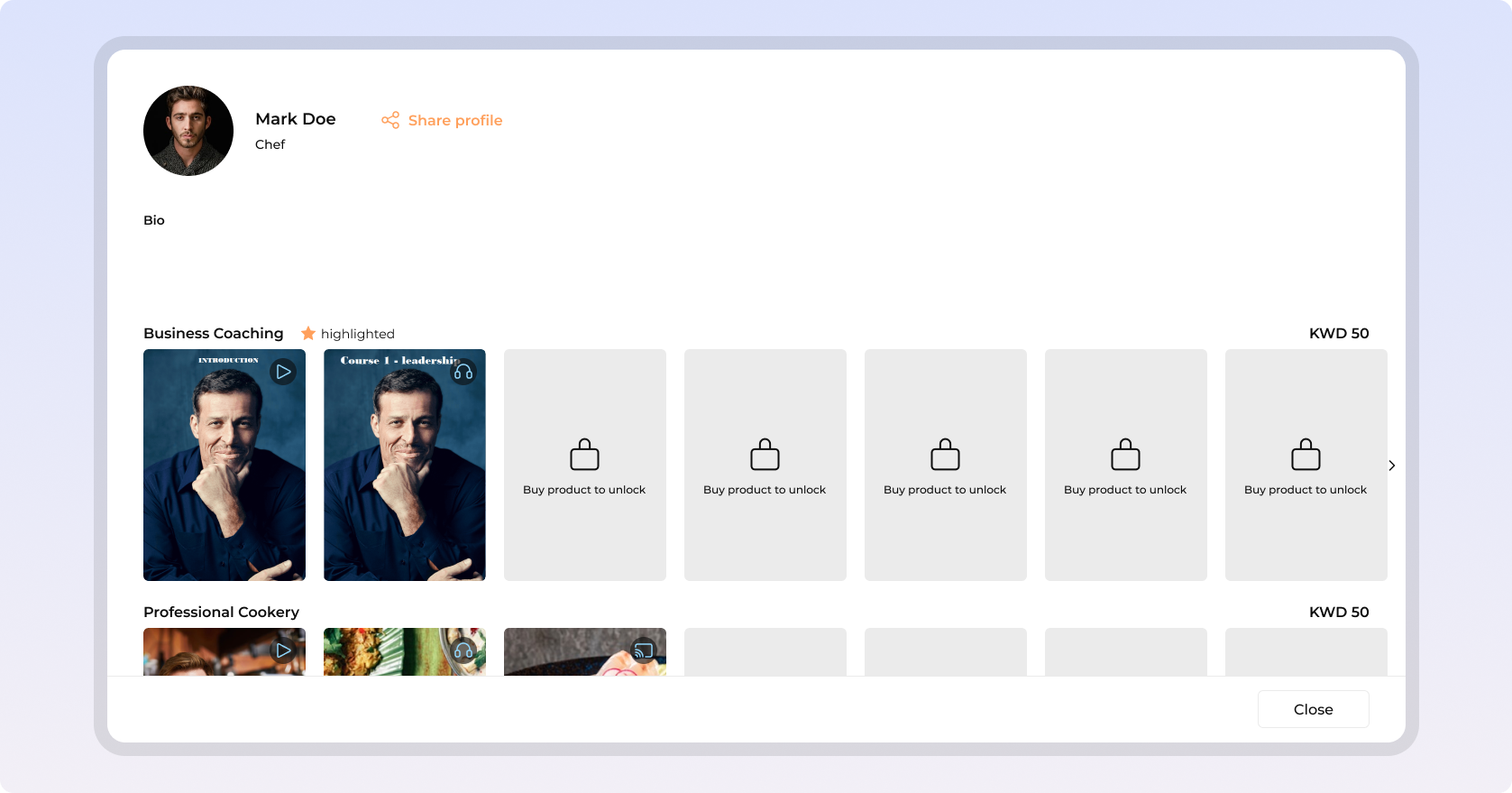
Task: Click the lock icon on the last locked Business Coaching card
Action: [x=1306, y=455]
